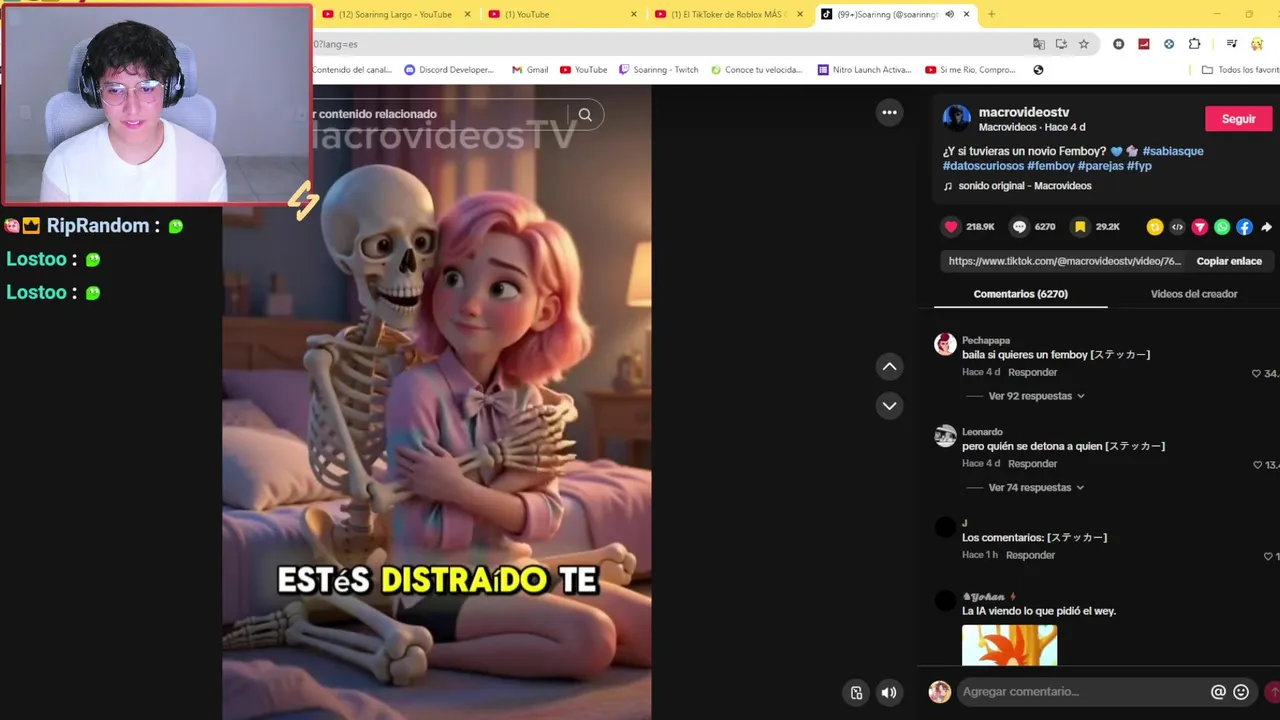This screenshot has width=1280, height=720.
Task: Open the Nitro Launch Activa bookmark
Action: [864, 70]
